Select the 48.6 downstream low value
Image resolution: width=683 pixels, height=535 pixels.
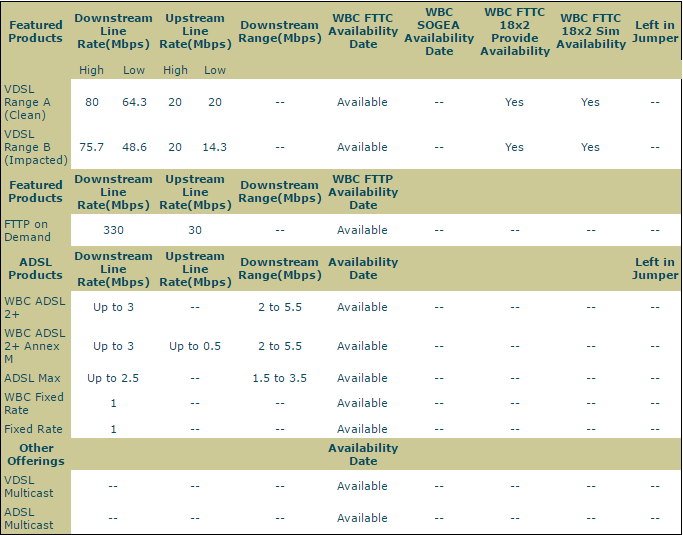[x=134, y=147]
